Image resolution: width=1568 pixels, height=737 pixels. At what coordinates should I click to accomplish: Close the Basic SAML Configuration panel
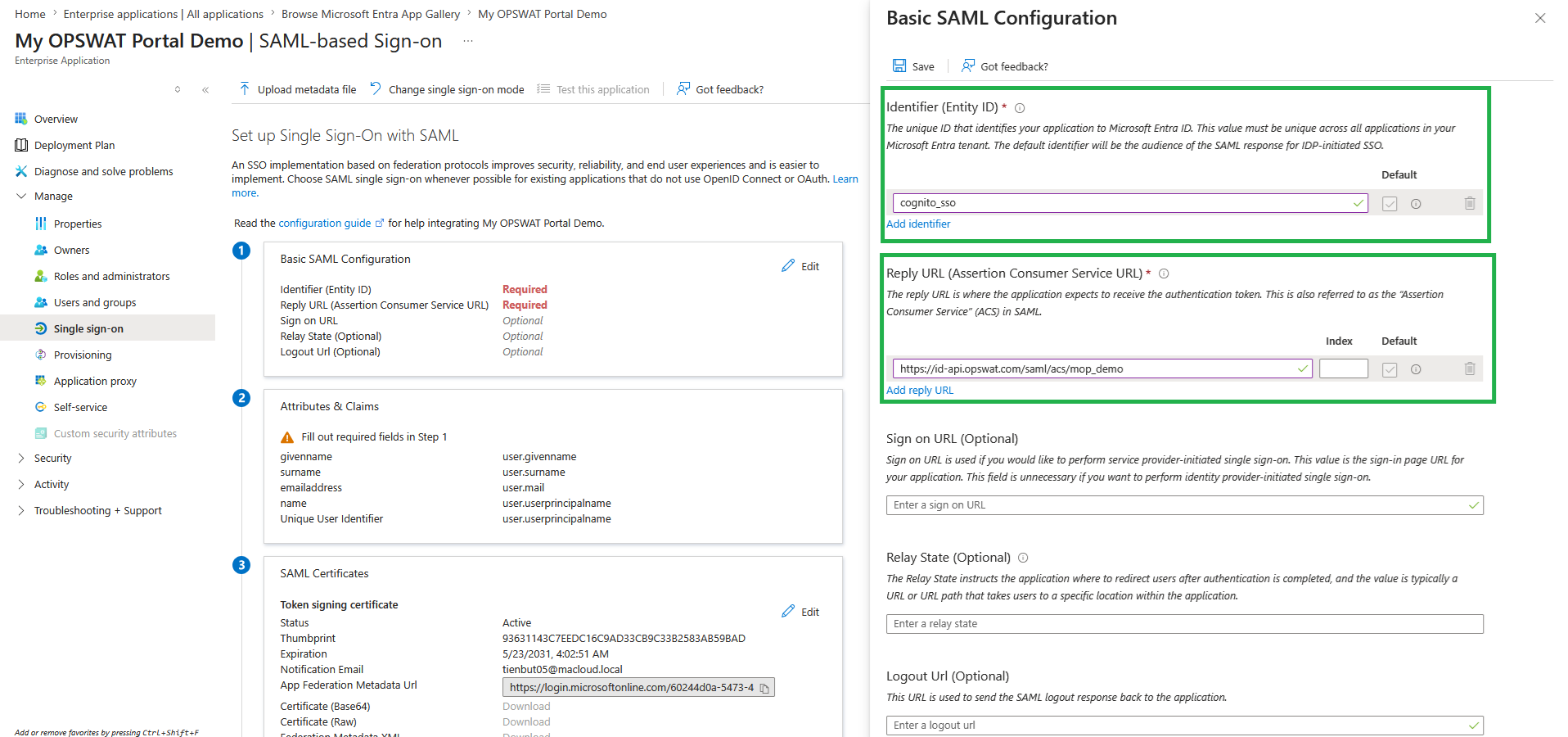[1540, 18]
